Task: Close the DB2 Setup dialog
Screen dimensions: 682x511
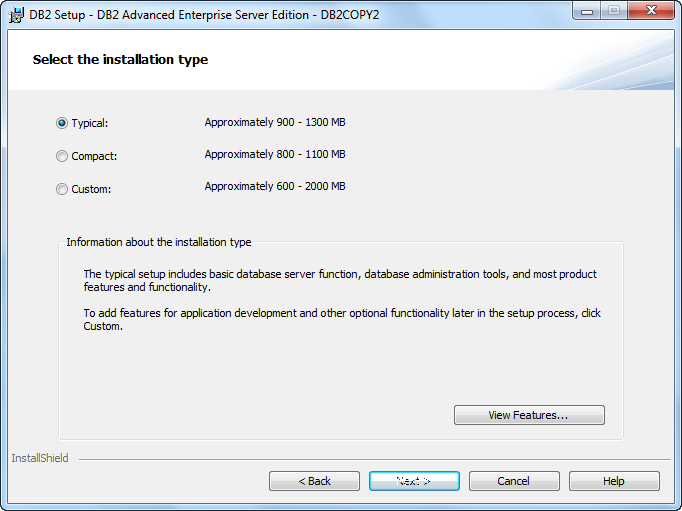Action: click(x=651, y=10)
